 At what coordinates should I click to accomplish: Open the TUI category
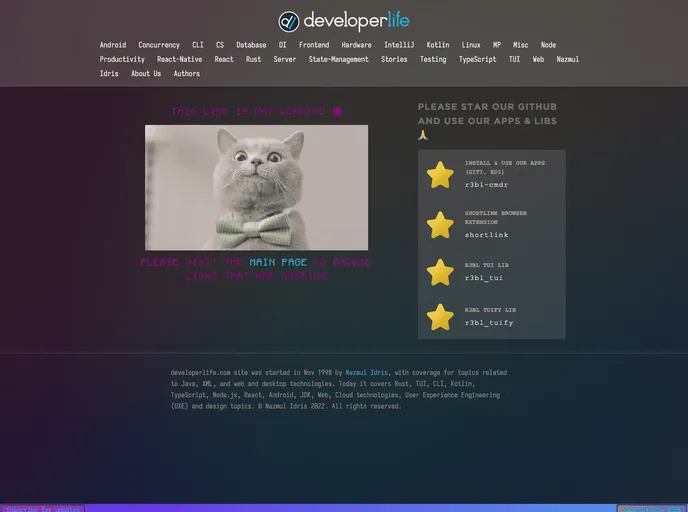click(514, 59)
